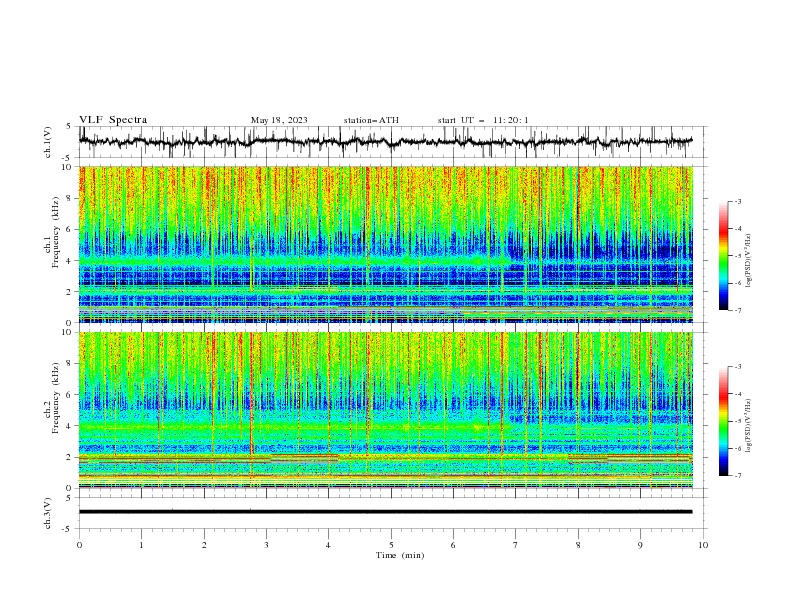Image resolution: width=792 pixels, height=612 pixels.
Task: Click the 'ch.1(V)' waveform axis label
Action: tap(48, 142)
